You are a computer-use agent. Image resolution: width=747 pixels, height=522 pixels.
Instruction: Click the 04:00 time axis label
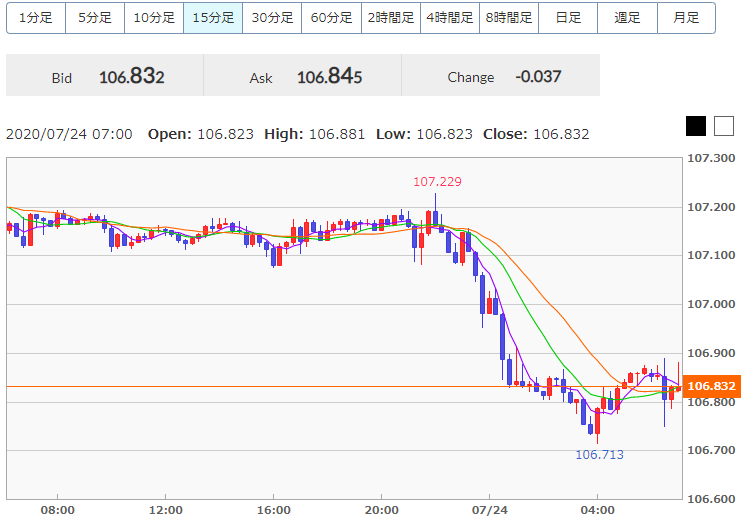[597, 511]
